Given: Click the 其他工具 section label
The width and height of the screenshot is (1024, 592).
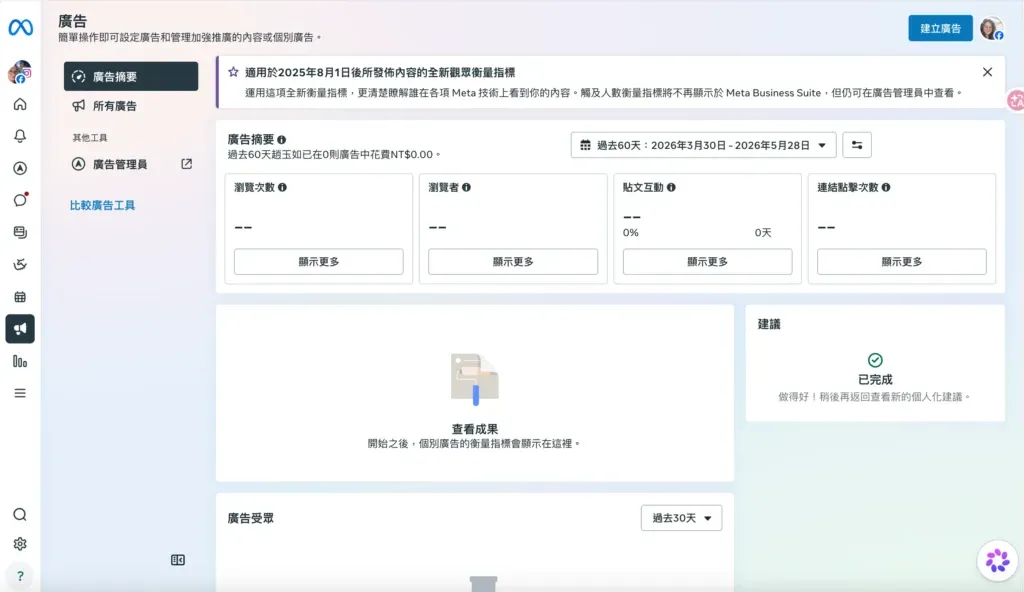Looking at the screenshot, I should click(90, 138).
